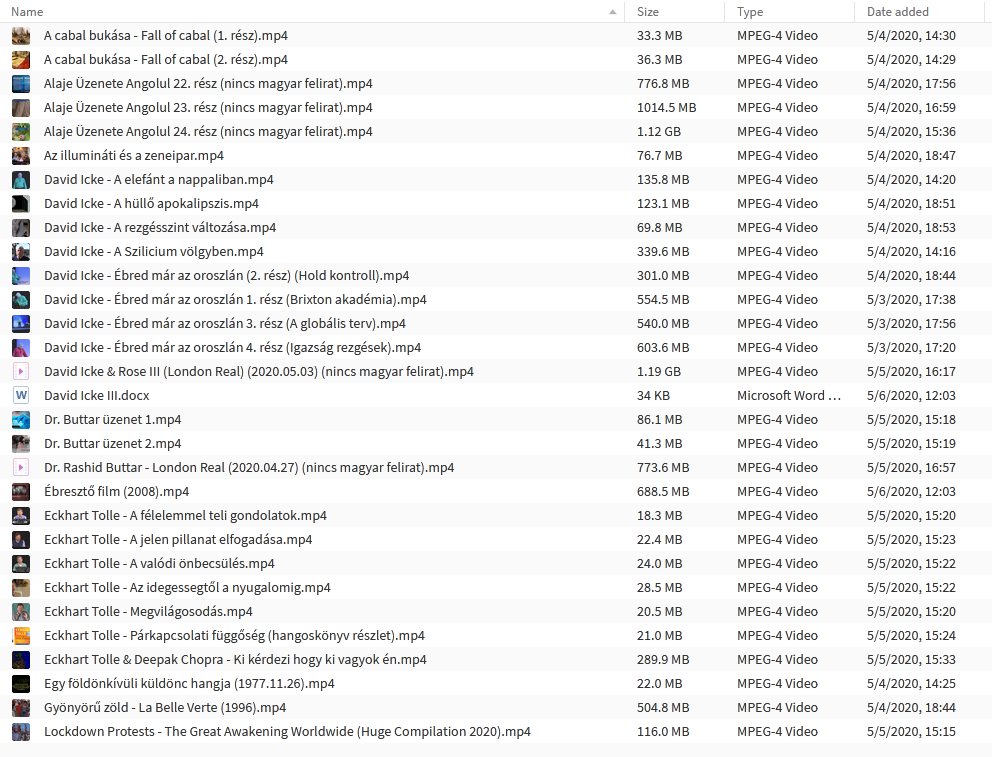Click thumbnail of Fall of cabal (2. rész).mp4
Viewport: 992px width, 757px height.
point(21,60)
